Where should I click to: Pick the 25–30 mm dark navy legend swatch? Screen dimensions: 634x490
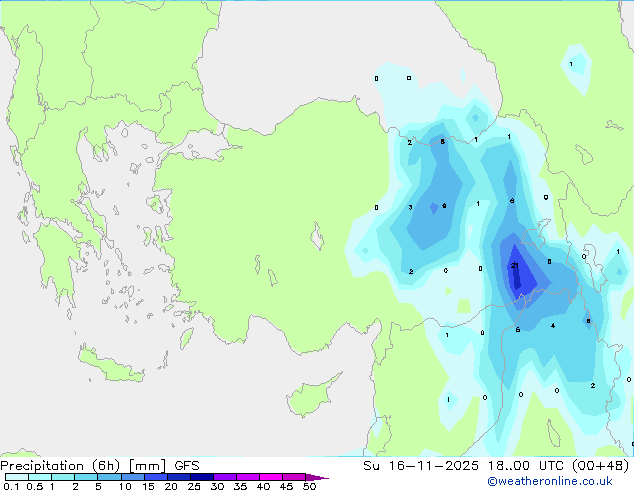coord(201,477)
